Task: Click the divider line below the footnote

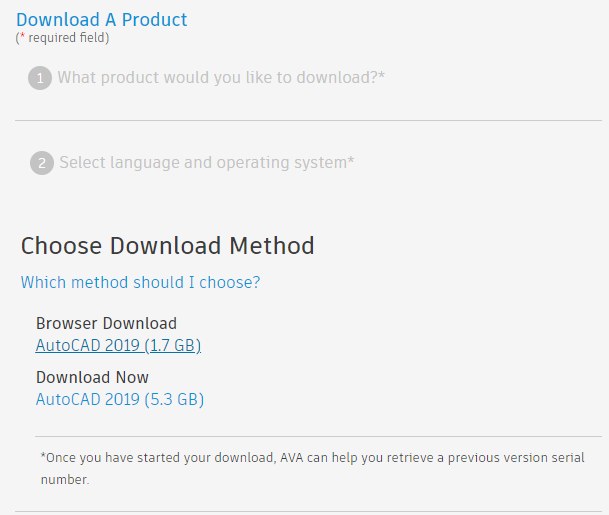Action: coord(308,512)
